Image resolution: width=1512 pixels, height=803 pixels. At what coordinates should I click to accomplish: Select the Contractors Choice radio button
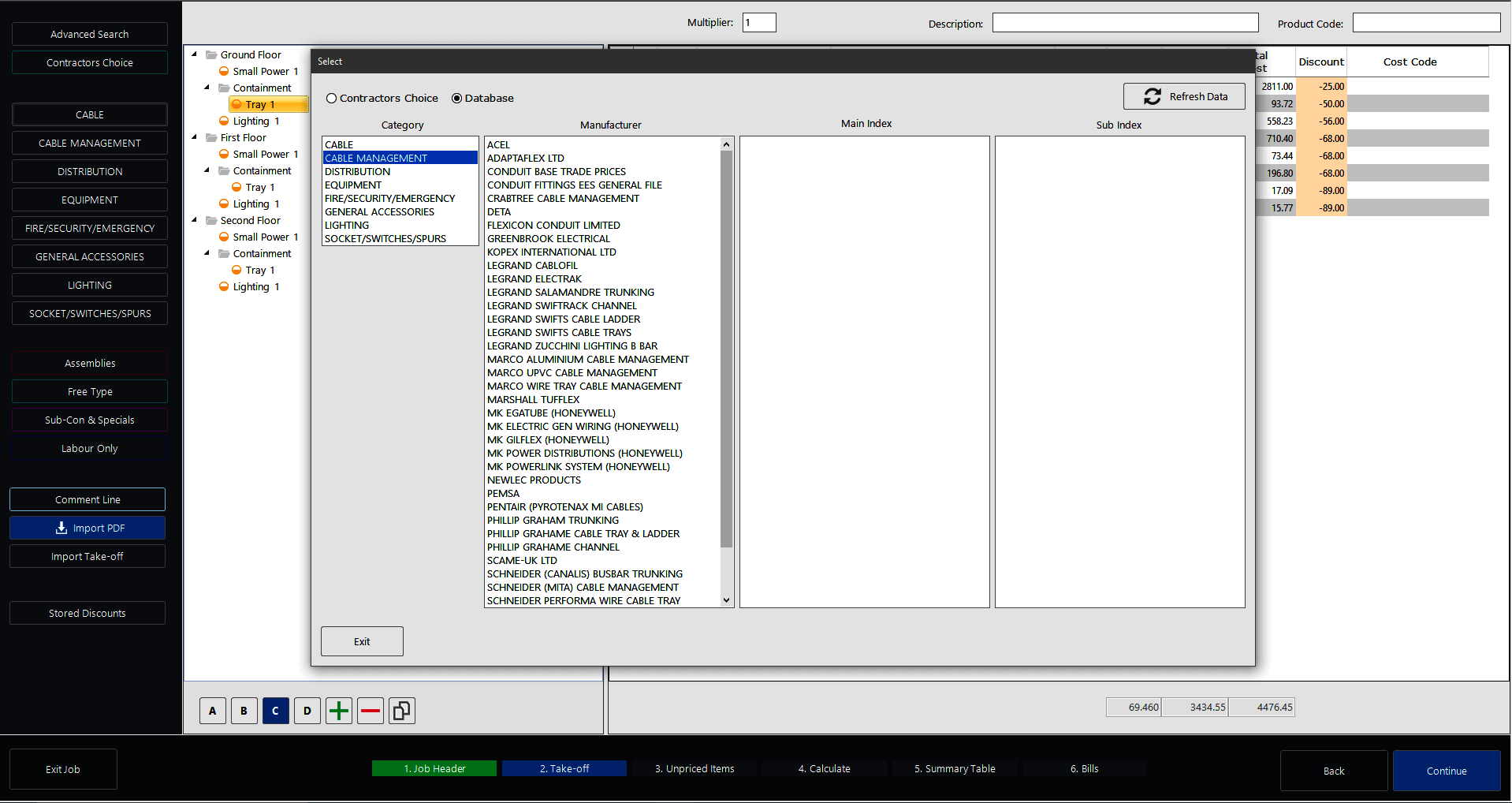(x=332, y=99)
